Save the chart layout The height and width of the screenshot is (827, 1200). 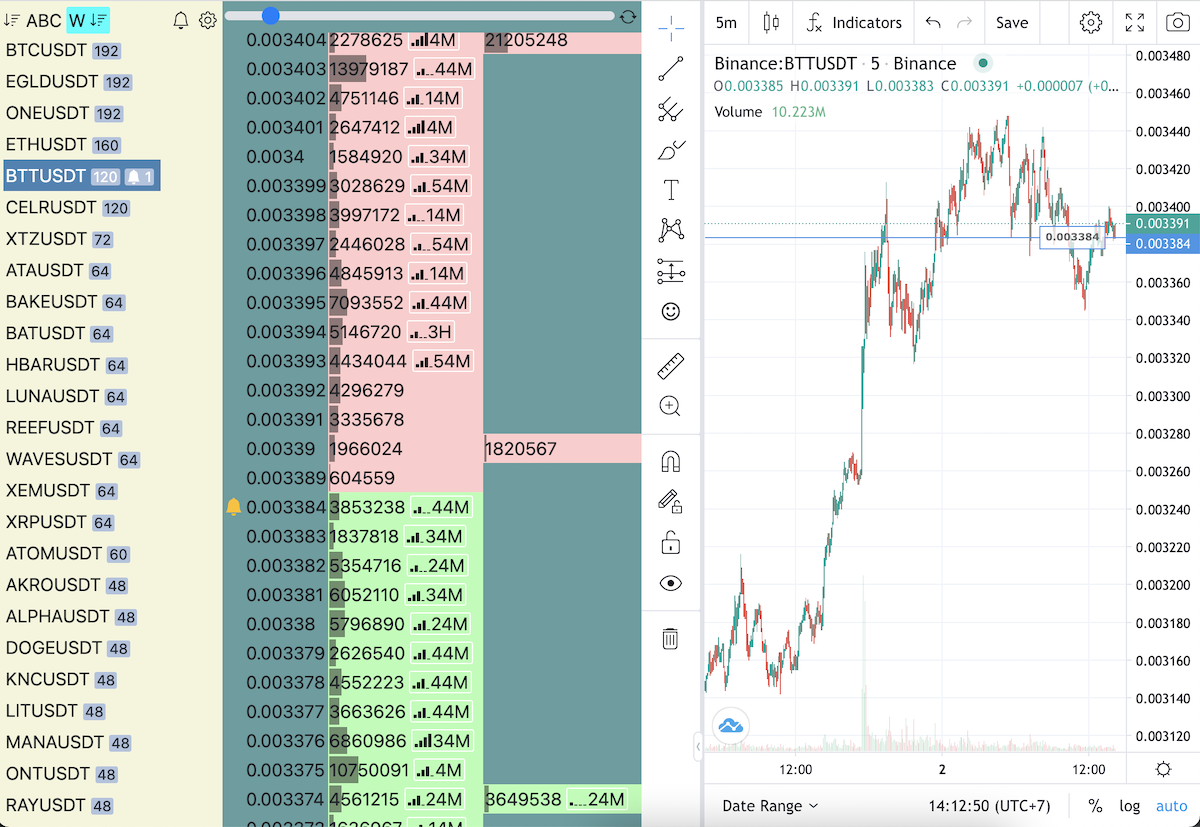[1012, 22]
